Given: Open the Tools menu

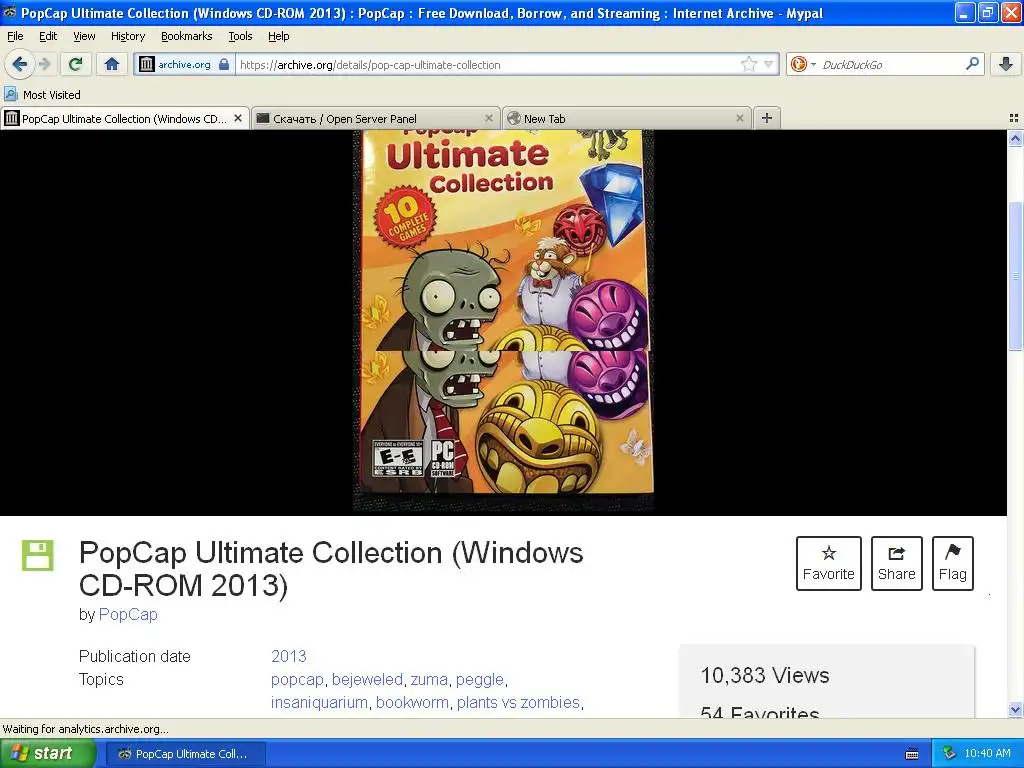Looking at the screenshot, I should coord(240,36).
